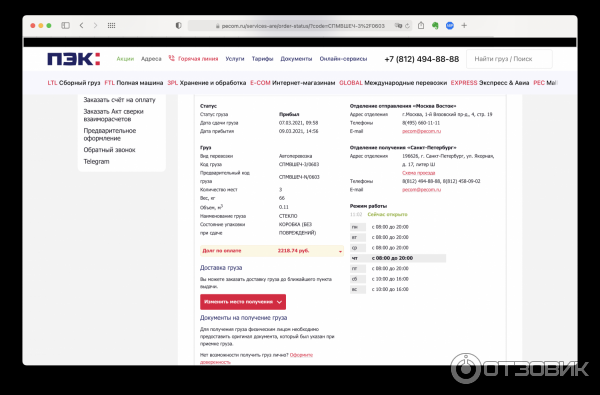Click the date 07.03.2021, 09:58
The width and height of the screenshot is (600, 395).
(298, 123)
